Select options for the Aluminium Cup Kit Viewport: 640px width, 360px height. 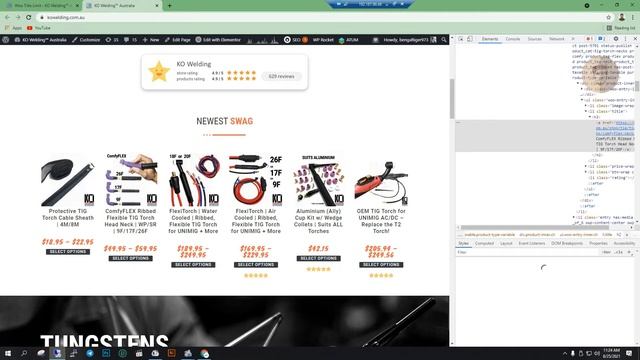click(x=318, y=258)
